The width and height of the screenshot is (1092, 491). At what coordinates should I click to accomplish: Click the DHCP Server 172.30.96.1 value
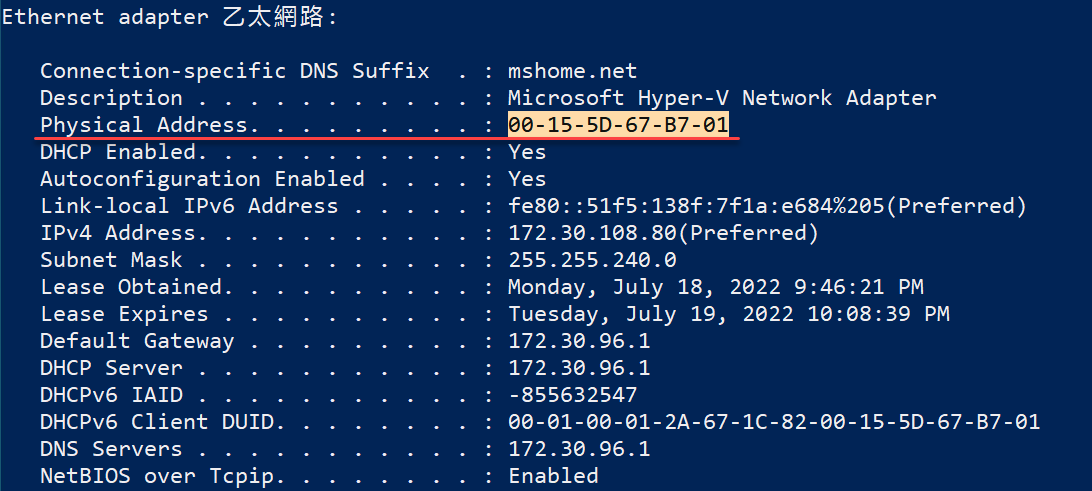pyautogui.click(x=579, y=368)
